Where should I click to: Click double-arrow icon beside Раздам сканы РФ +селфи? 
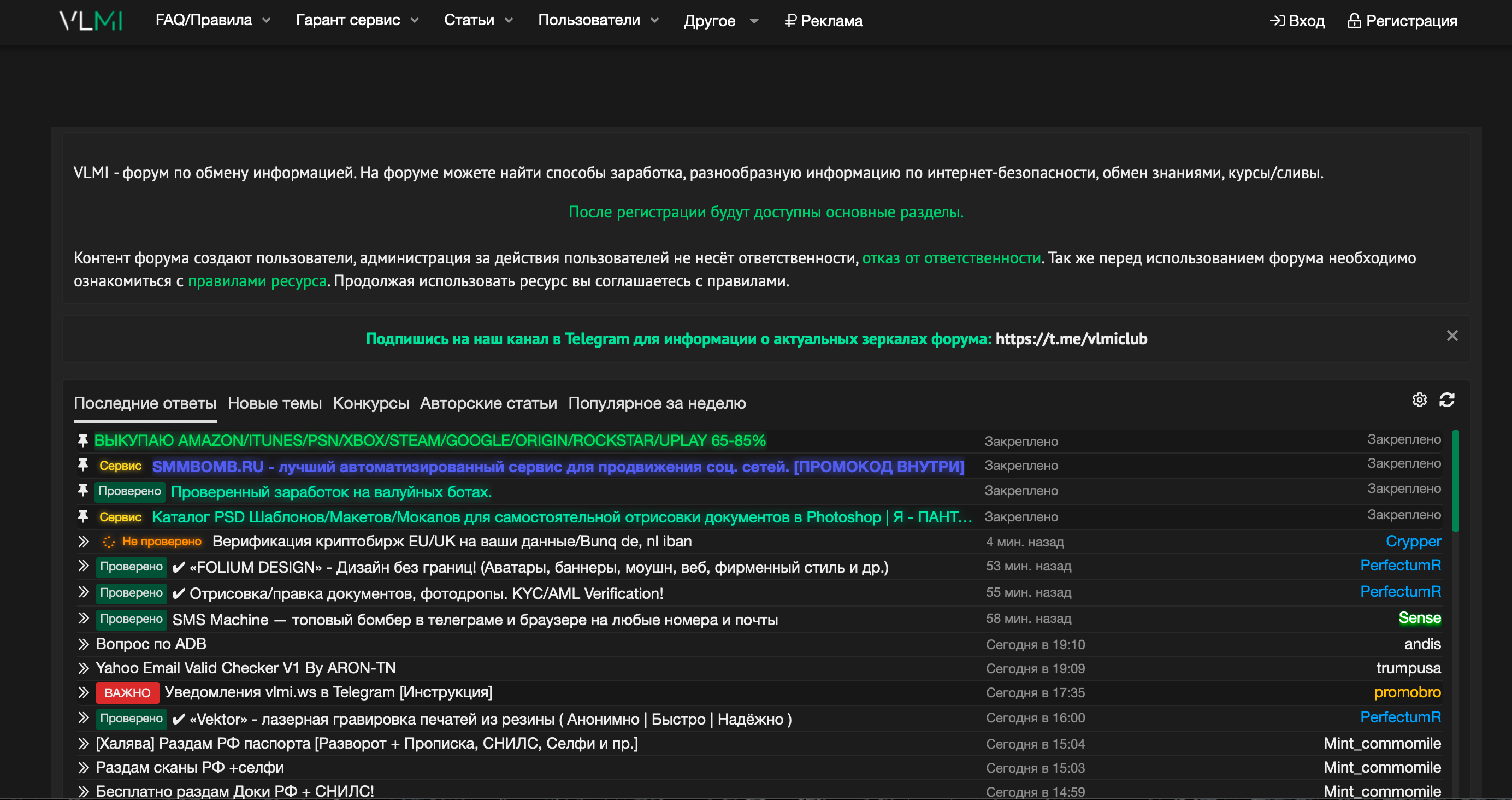[84, 768]
